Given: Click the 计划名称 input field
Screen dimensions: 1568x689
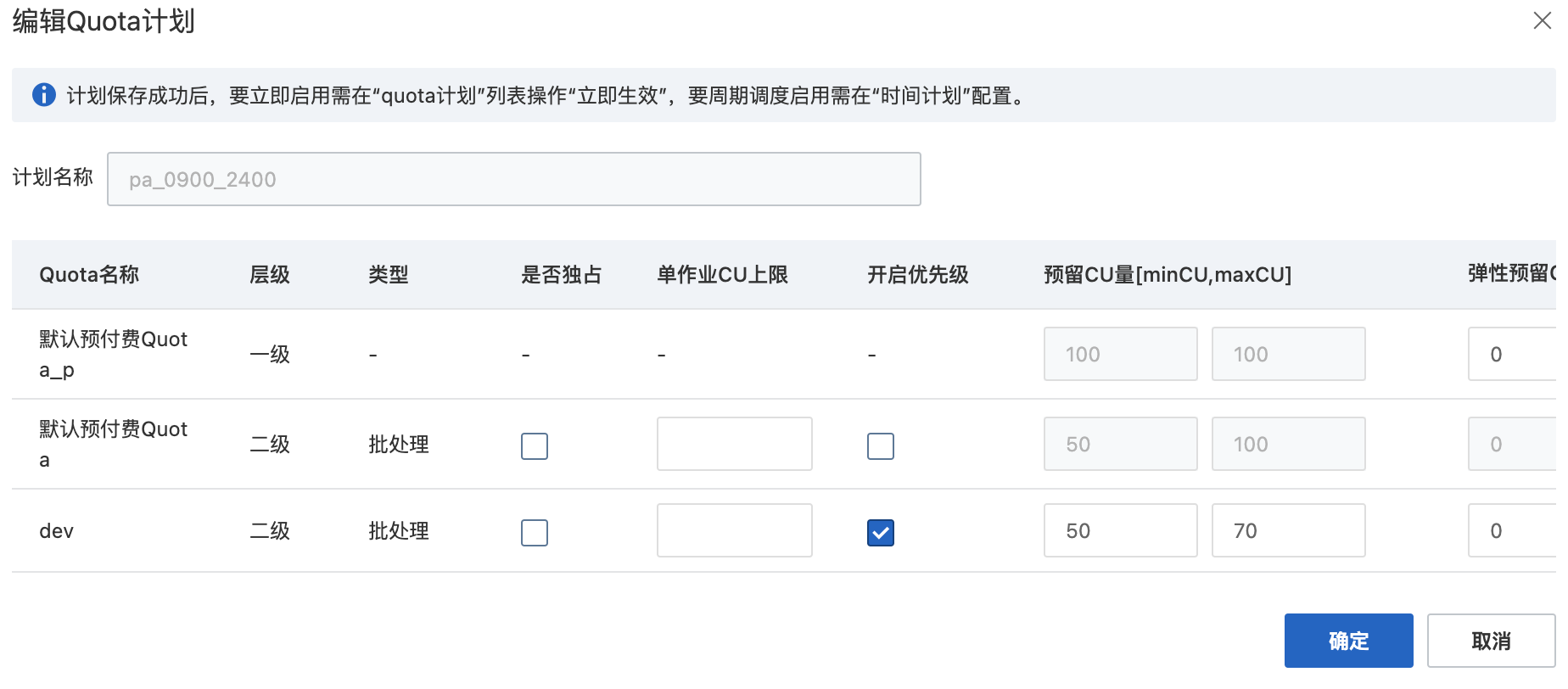Looking at the screenshot, I should pos(513,179).
